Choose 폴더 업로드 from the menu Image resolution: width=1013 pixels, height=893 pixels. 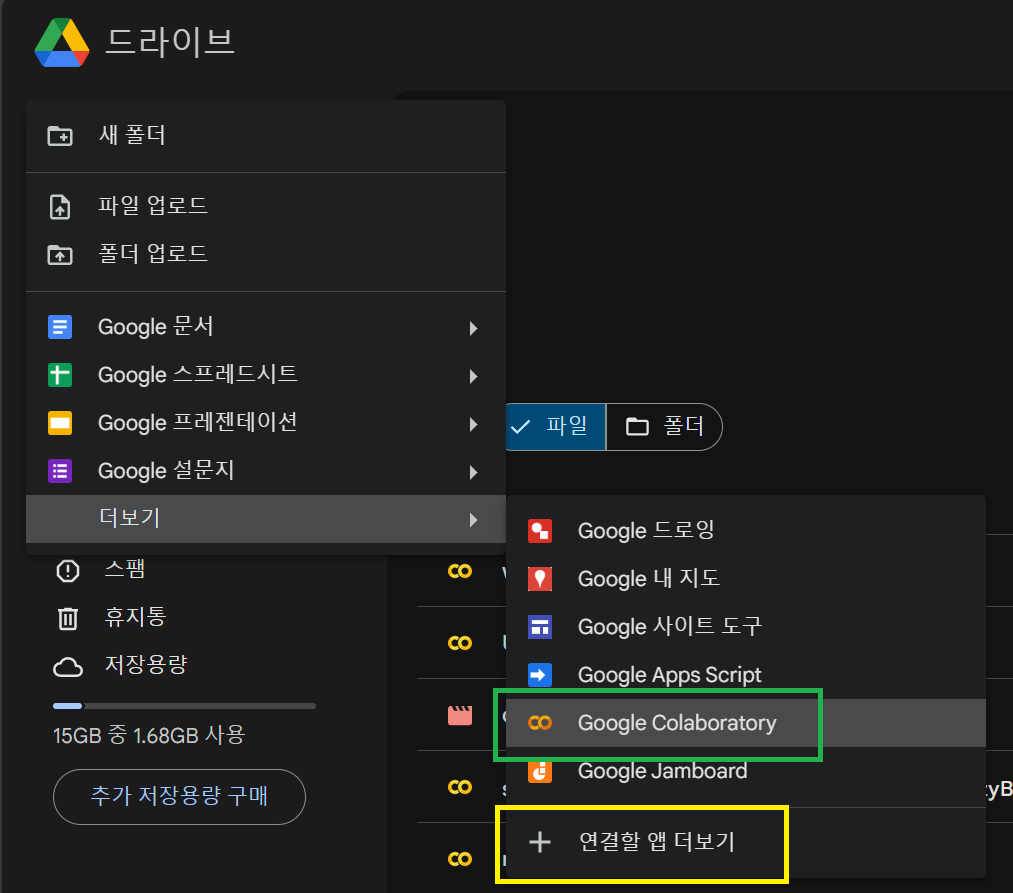(x=266, y=255)
